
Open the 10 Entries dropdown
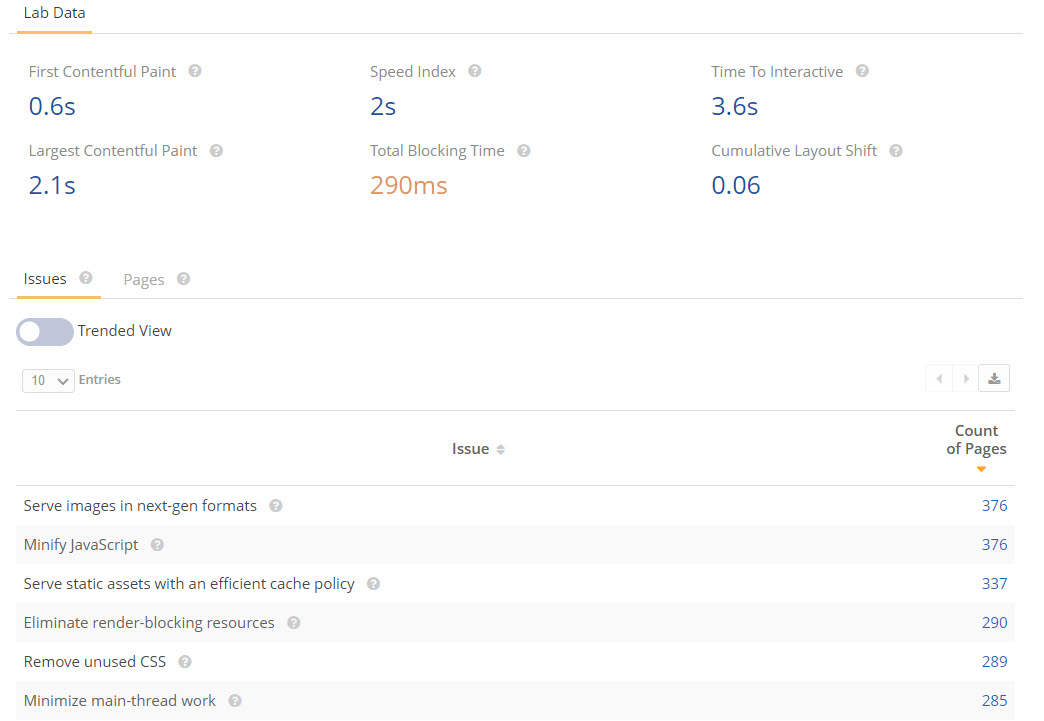(x=48, y=381)
